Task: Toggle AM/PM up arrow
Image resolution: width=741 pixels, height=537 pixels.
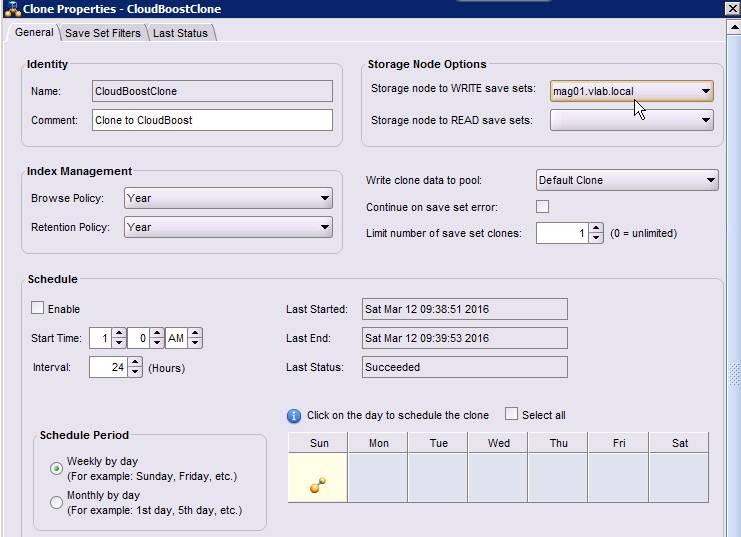Action: click(x=195, y=333)
